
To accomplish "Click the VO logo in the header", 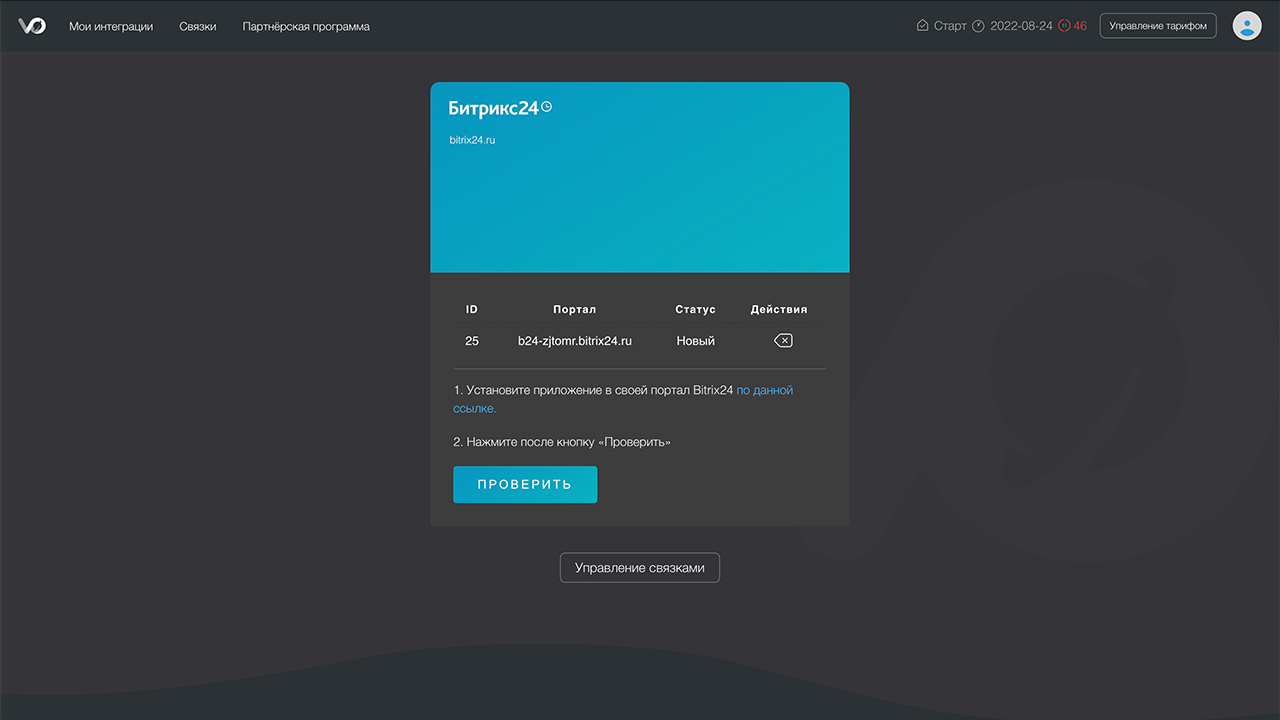I will tap(32, 26).
